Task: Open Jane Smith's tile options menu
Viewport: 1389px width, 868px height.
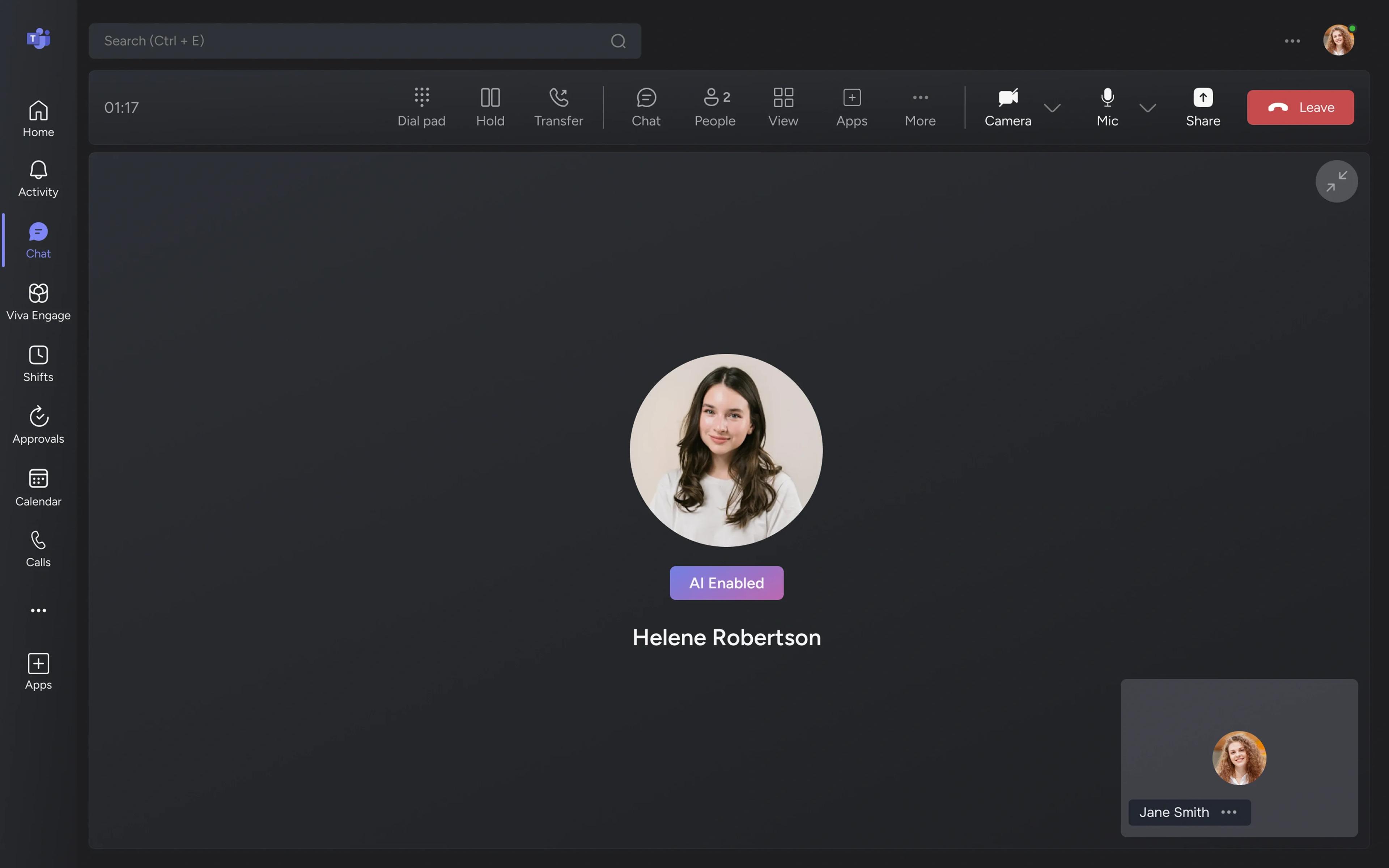Action: (x=1228, y=812)
